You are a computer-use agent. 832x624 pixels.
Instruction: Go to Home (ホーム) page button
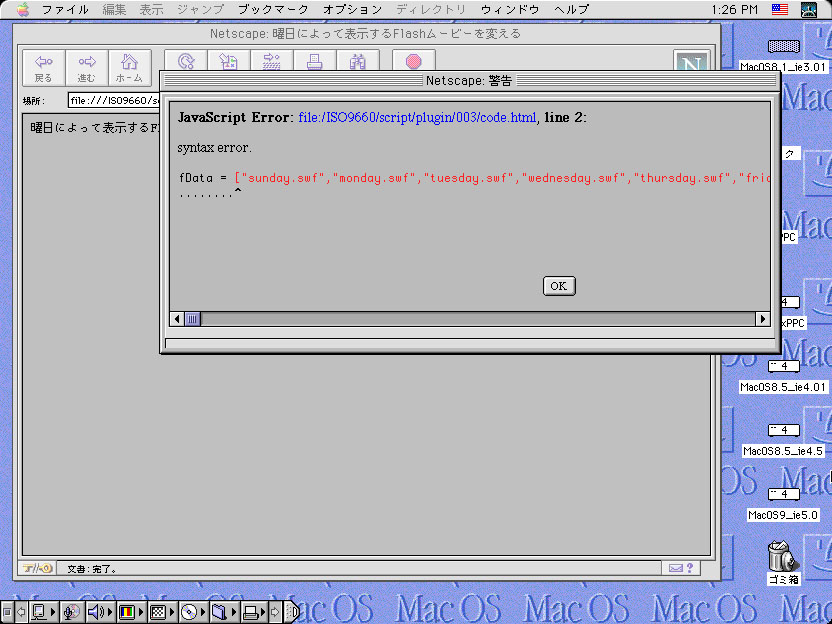click(129, 67)
